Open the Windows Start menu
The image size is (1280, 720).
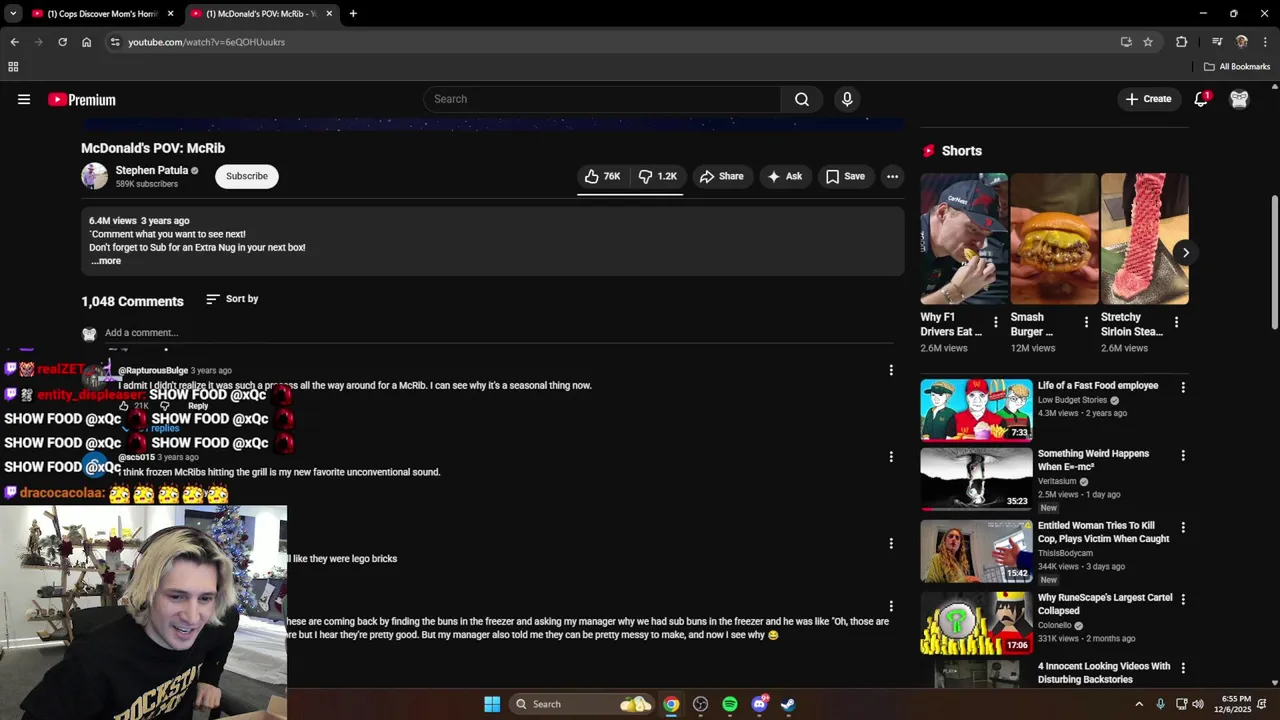(492, 704)
